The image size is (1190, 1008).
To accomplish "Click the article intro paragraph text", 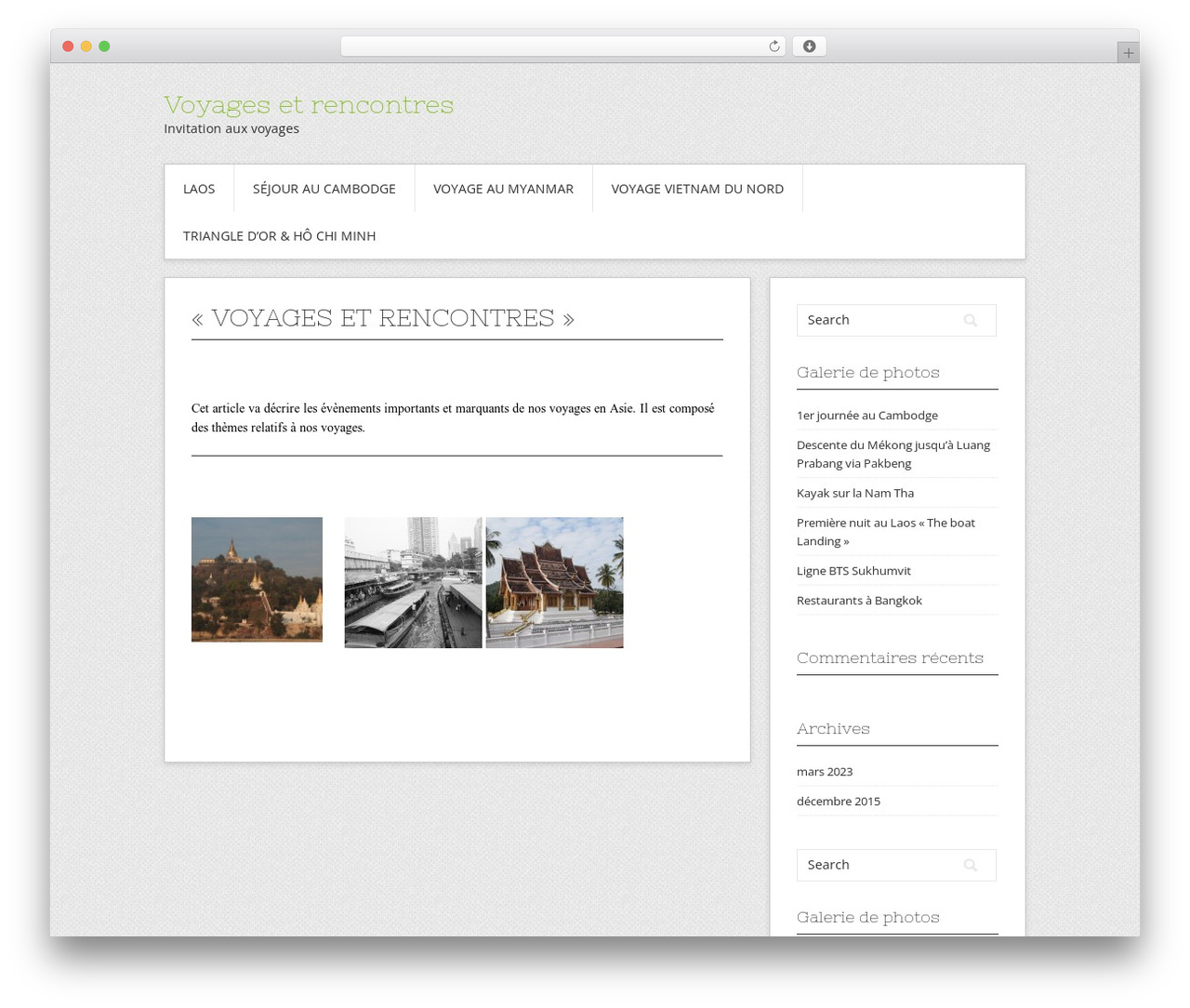I will point(453,418).
